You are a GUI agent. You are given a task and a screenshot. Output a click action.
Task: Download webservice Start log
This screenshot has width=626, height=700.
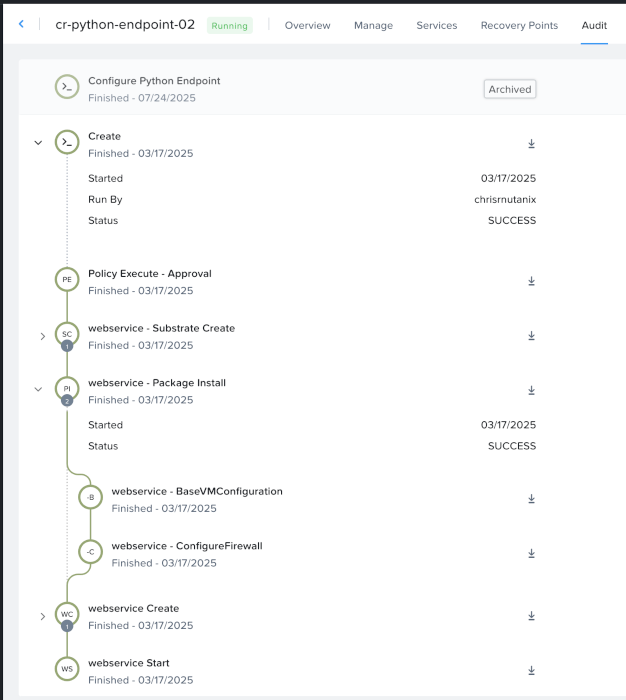[x=531, y=670]
